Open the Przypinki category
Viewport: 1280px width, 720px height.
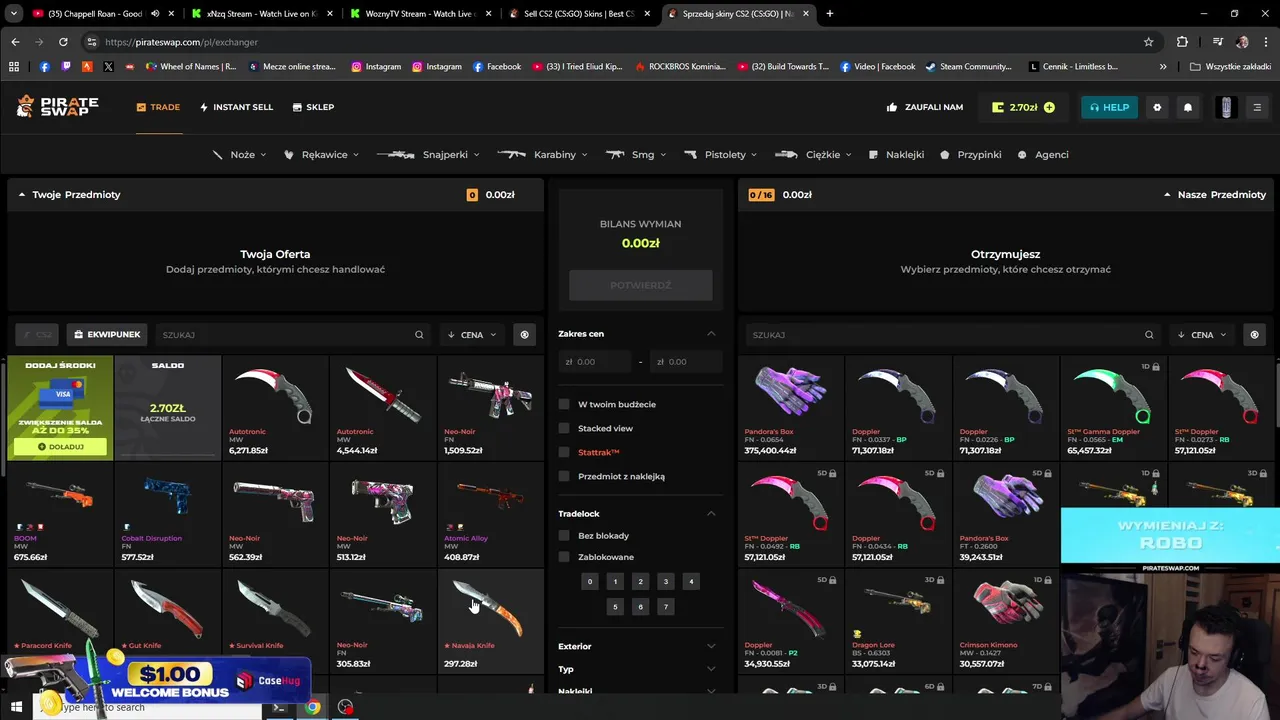(971, 155)
